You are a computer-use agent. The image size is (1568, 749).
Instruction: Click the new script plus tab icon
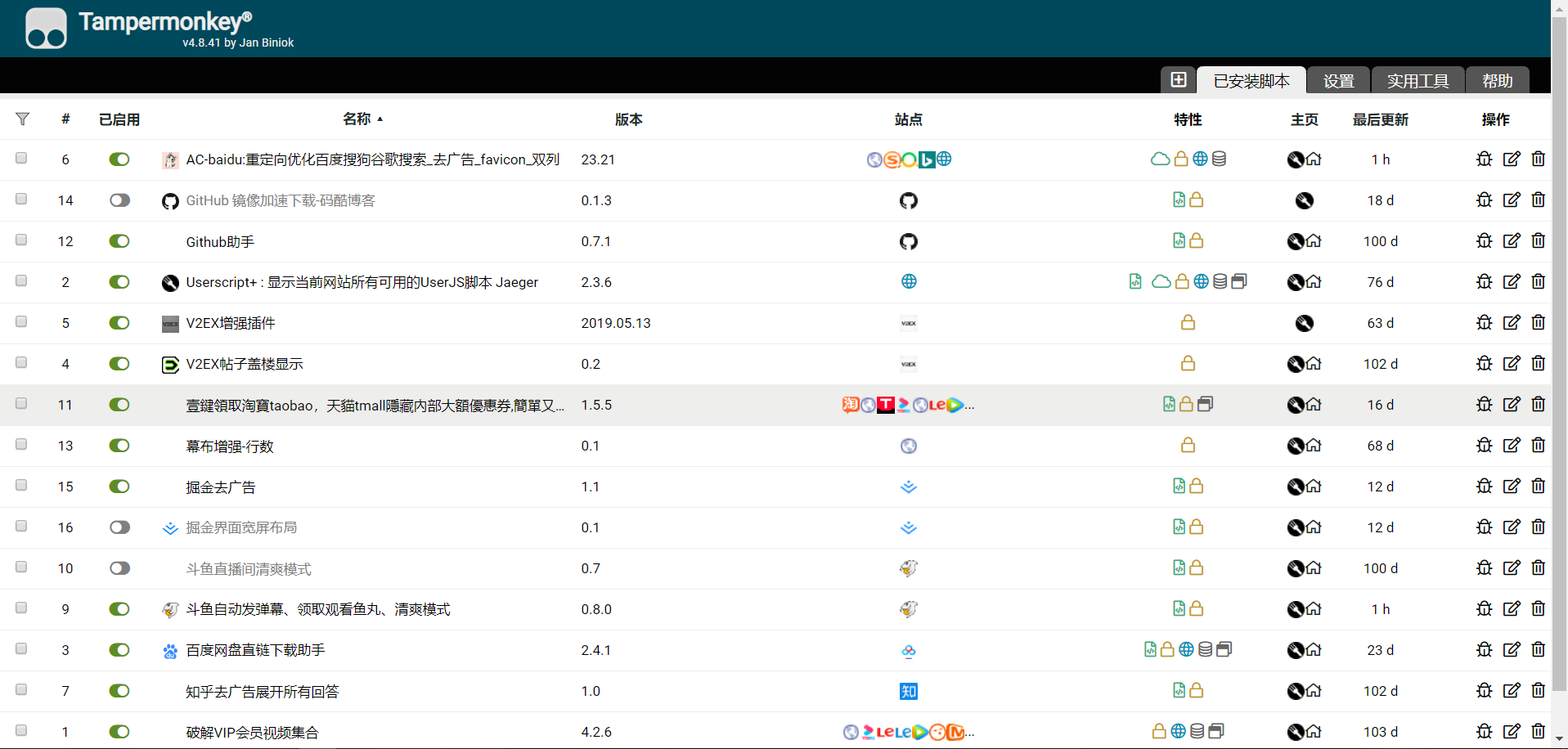(x=1178, y=80)
